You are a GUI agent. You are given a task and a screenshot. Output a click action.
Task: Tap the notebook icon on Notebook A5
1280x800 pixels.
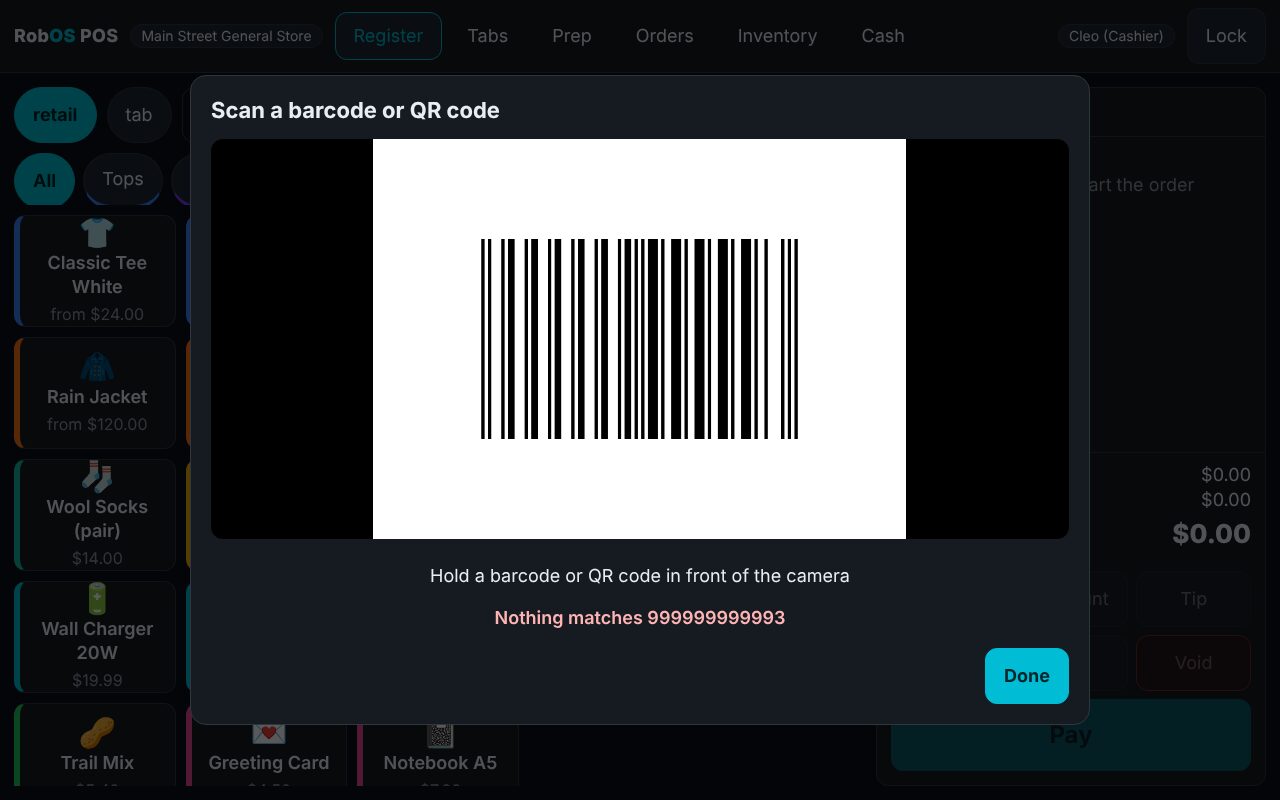(440, 735)
